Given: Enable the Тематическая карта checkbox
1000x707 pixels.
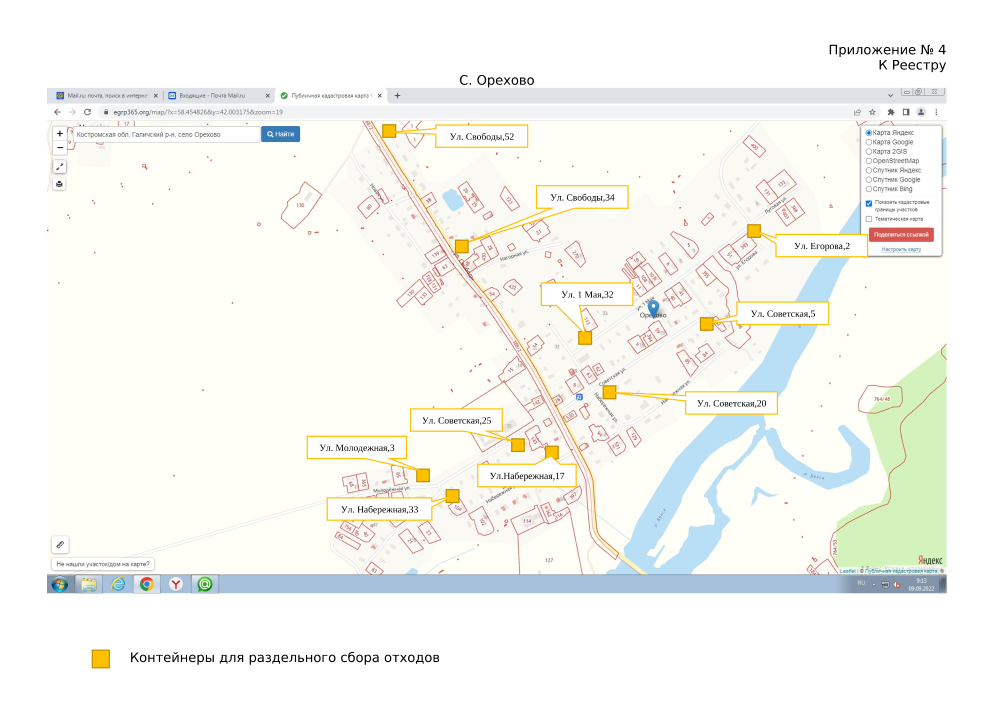Looking at the screenshot, I should point(869,218).
